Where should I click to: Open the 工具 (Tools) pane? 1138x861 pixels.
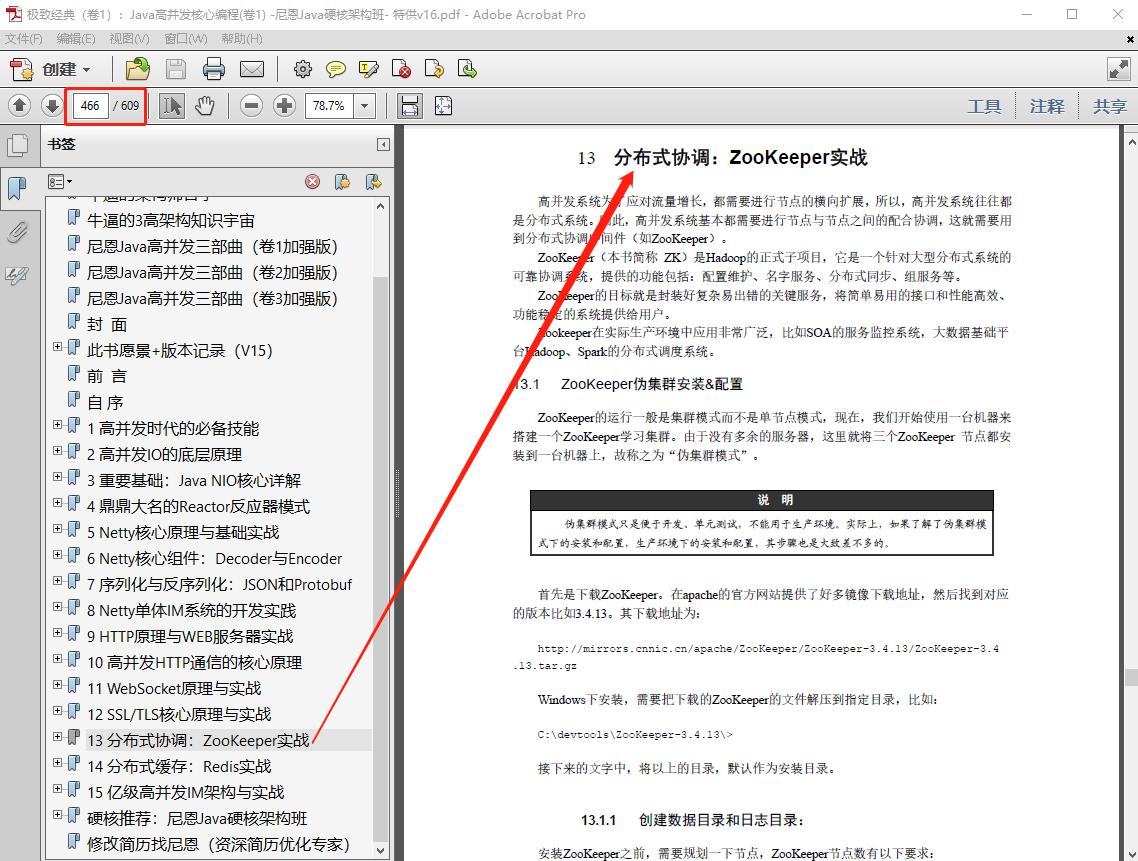coord(984,107)
